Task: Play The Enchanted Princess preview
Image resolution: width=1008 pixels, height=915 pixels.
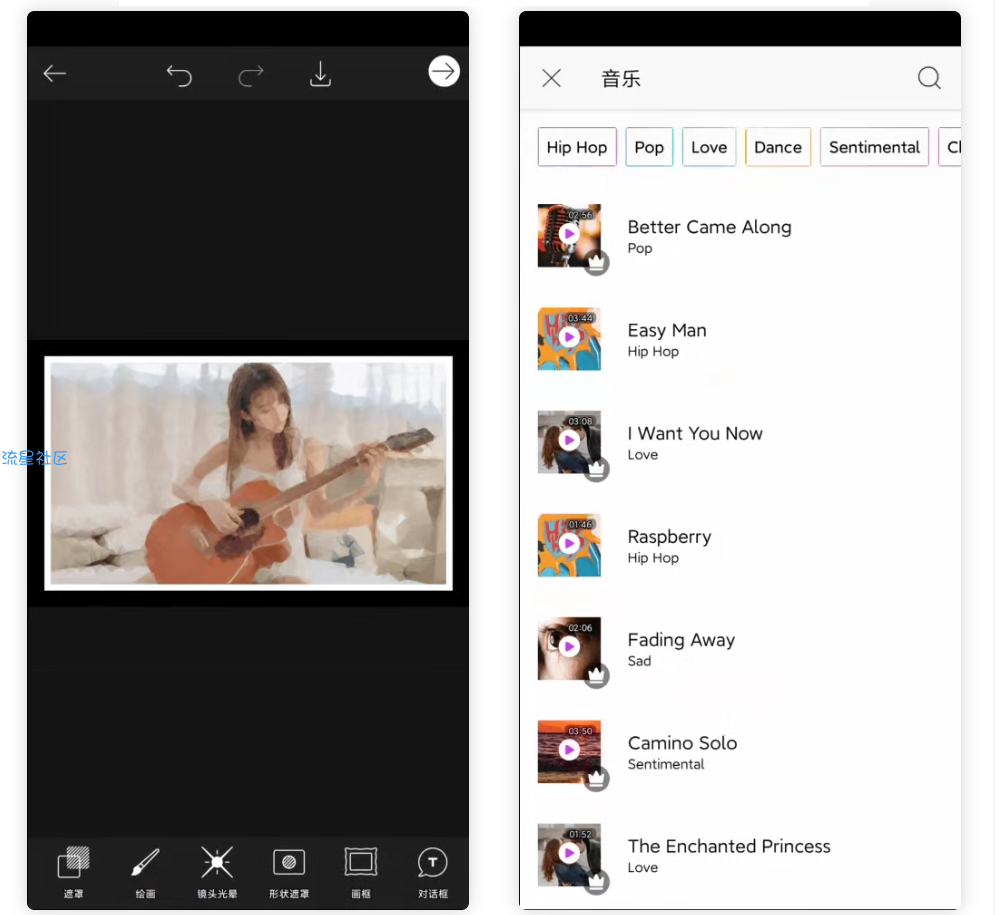Action: (569, 853)
